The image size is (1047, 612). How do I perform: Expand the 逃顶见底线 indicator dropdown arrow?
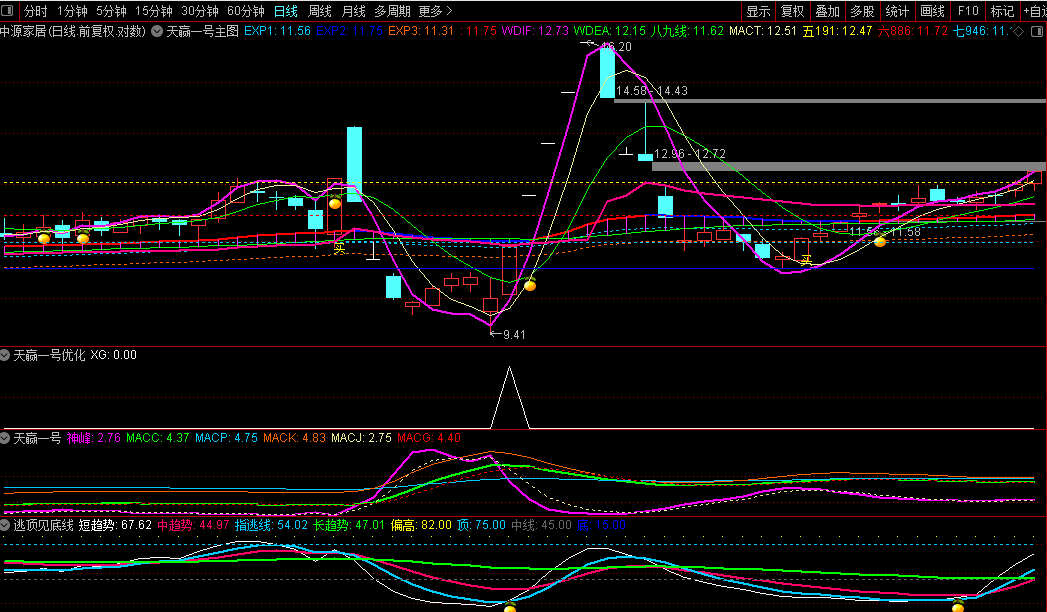(6, 524)
